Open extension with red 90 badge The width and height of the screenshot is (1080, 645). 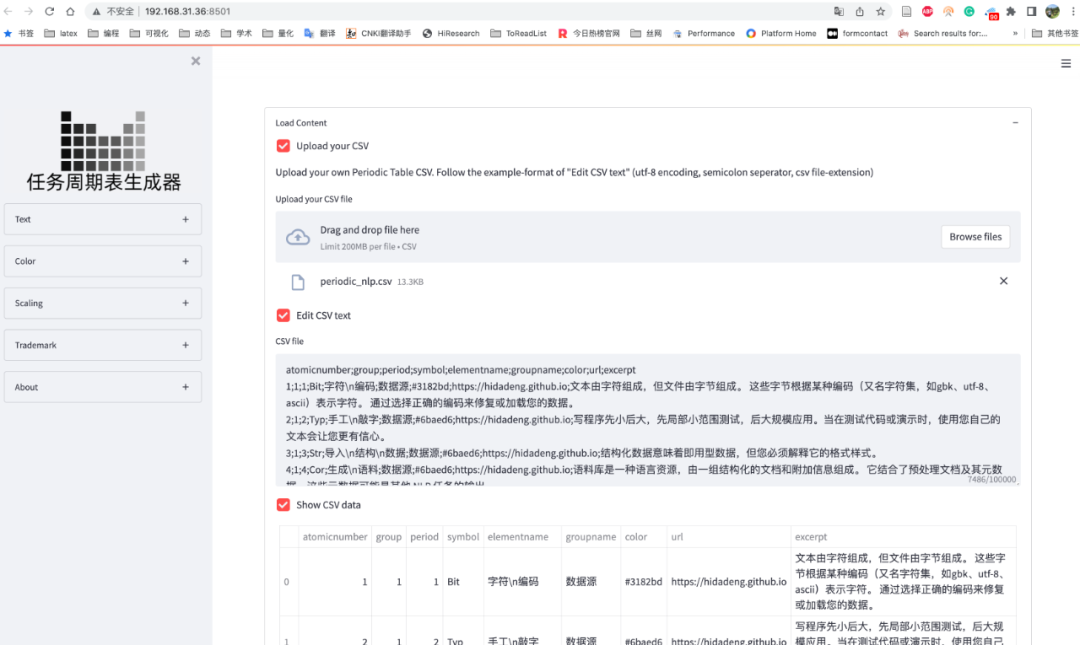[991, 12]
